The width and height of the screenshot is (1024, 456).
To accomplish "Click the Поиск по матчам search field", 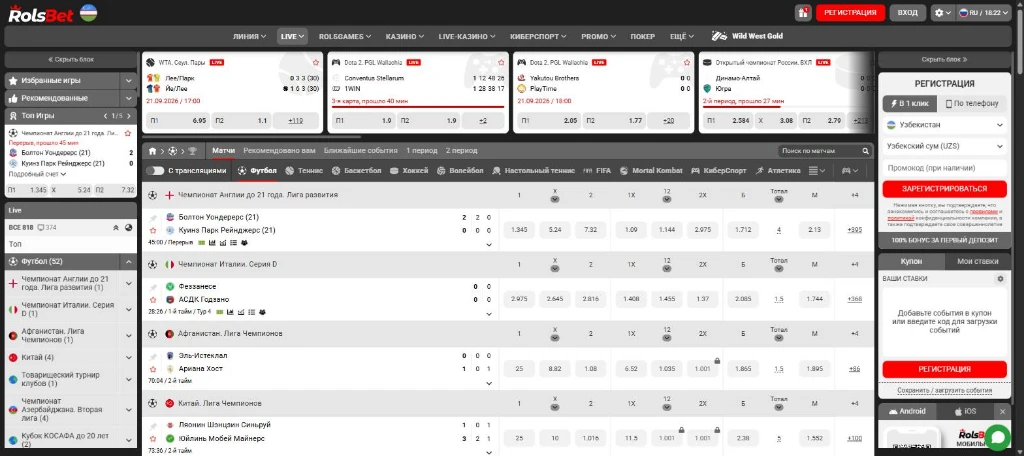I will point(820,151).
